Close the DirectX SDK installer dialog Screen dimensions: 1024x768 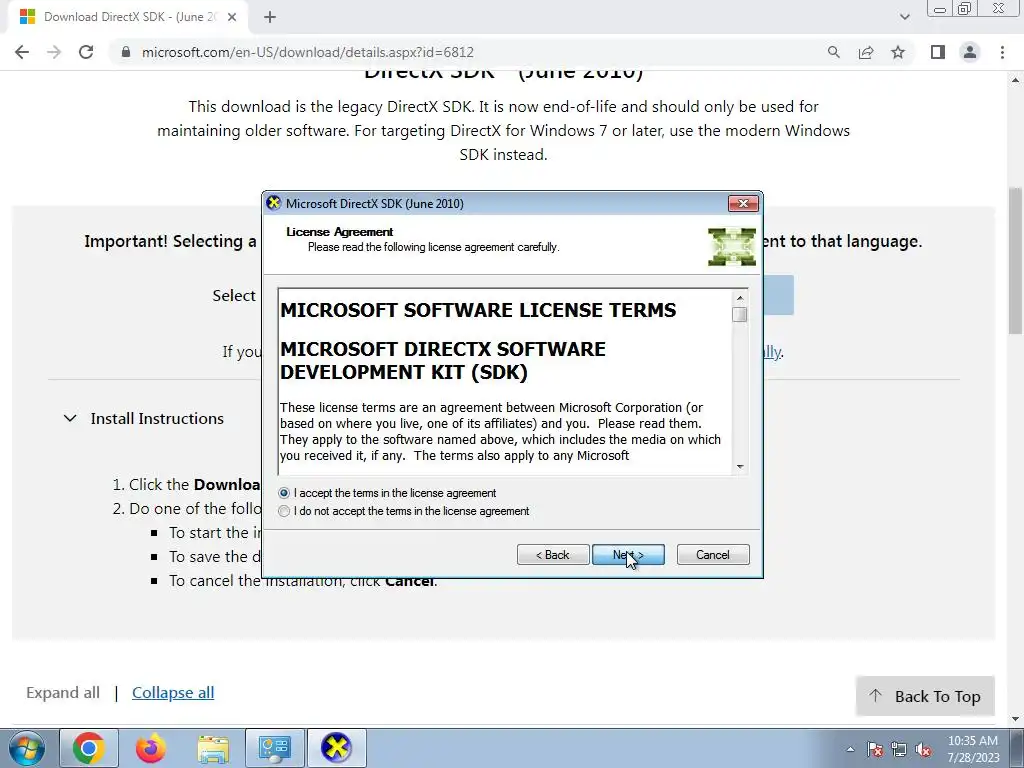[x=743, y=203]
